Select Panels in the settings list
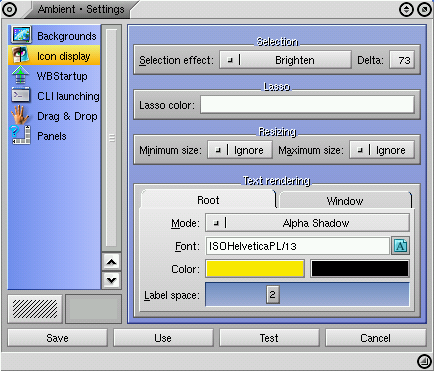Viewport: 434px width, 371px height. click(x=54, y=135)
